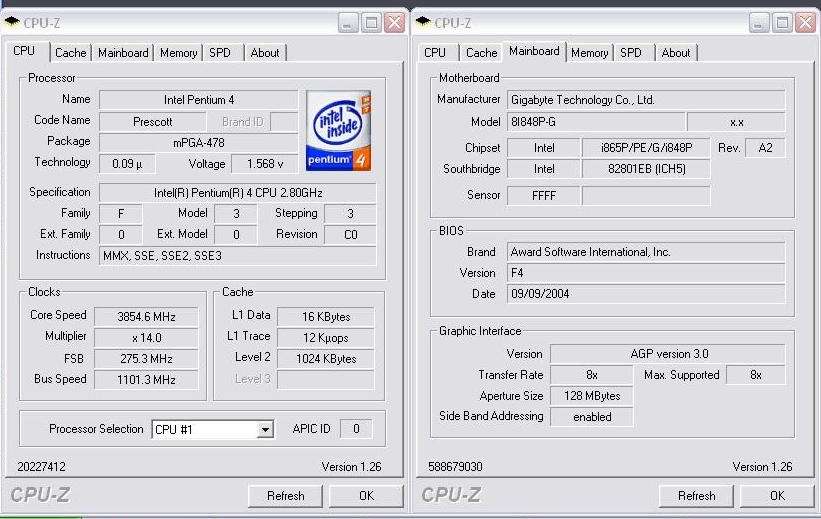Switch to the Mainboard tab in the left window
This screenshot has width=821, height=519.
coord(123,53)
